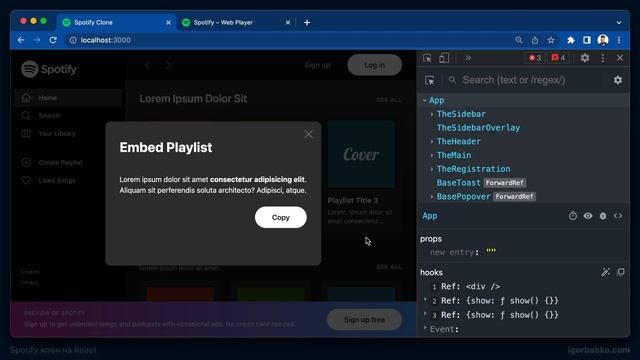This screenshot has width=640, height=360.
Task: Click the browser back arrow
Action: [x=21, y=40]
